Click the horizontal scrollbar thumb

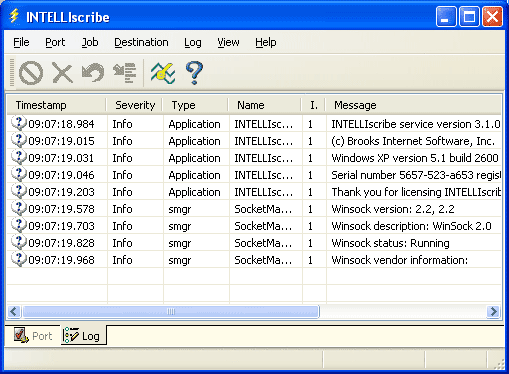point(170,312)
